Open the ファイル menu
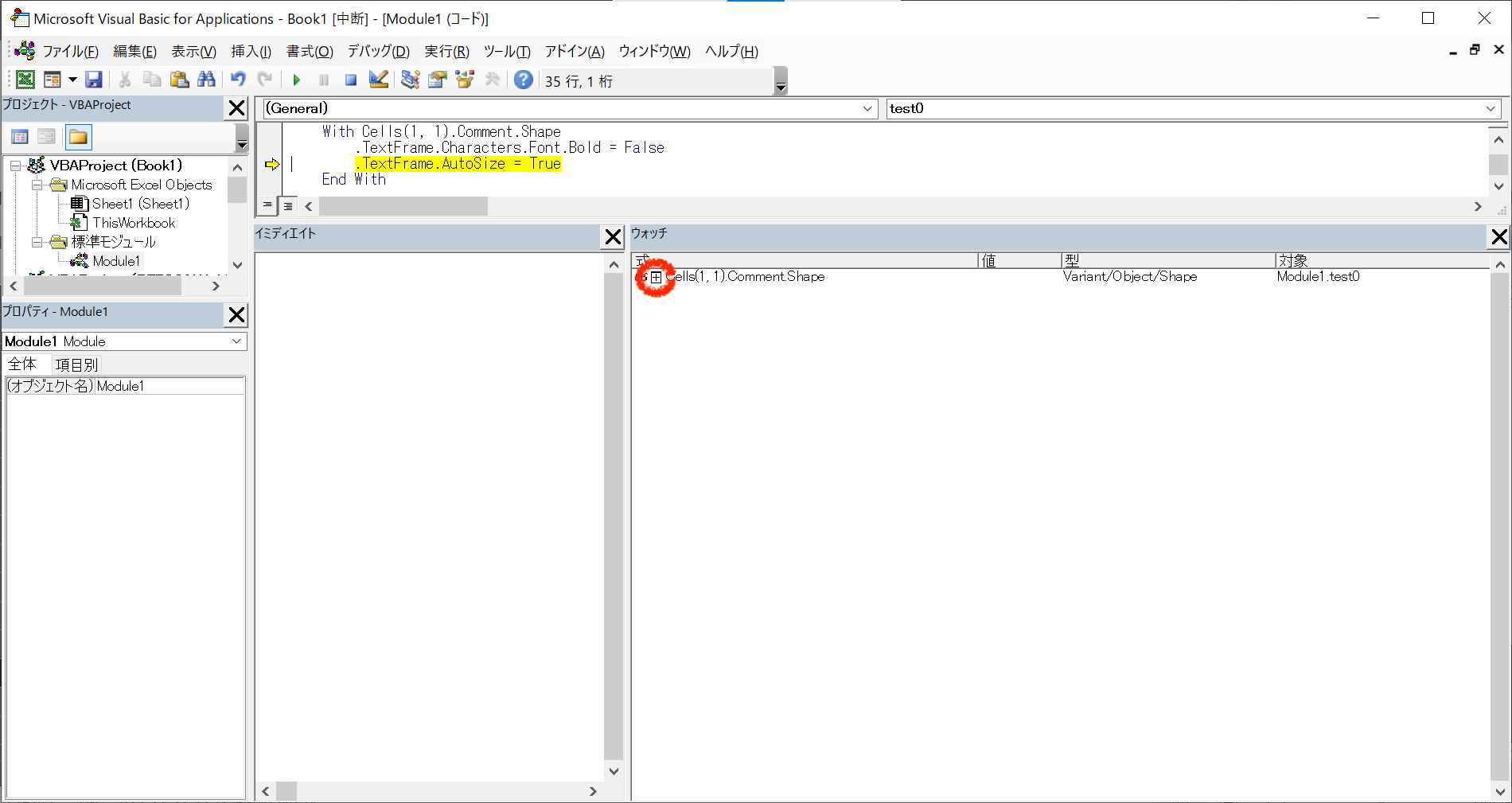The image size is (1512, 803). [x=70, y=52]
